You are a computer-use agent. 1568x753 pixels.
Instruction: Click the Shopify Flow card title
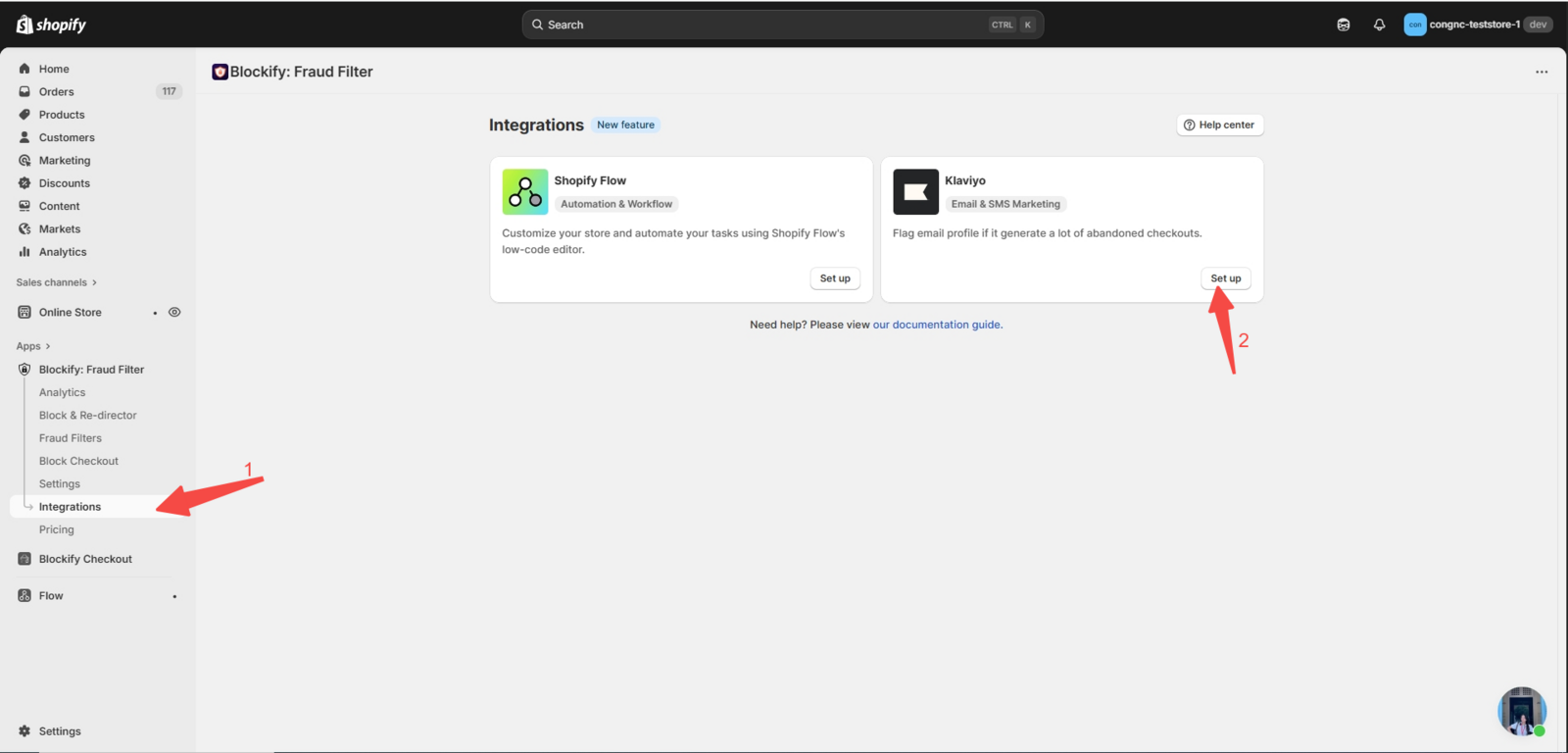click(590, 180)
